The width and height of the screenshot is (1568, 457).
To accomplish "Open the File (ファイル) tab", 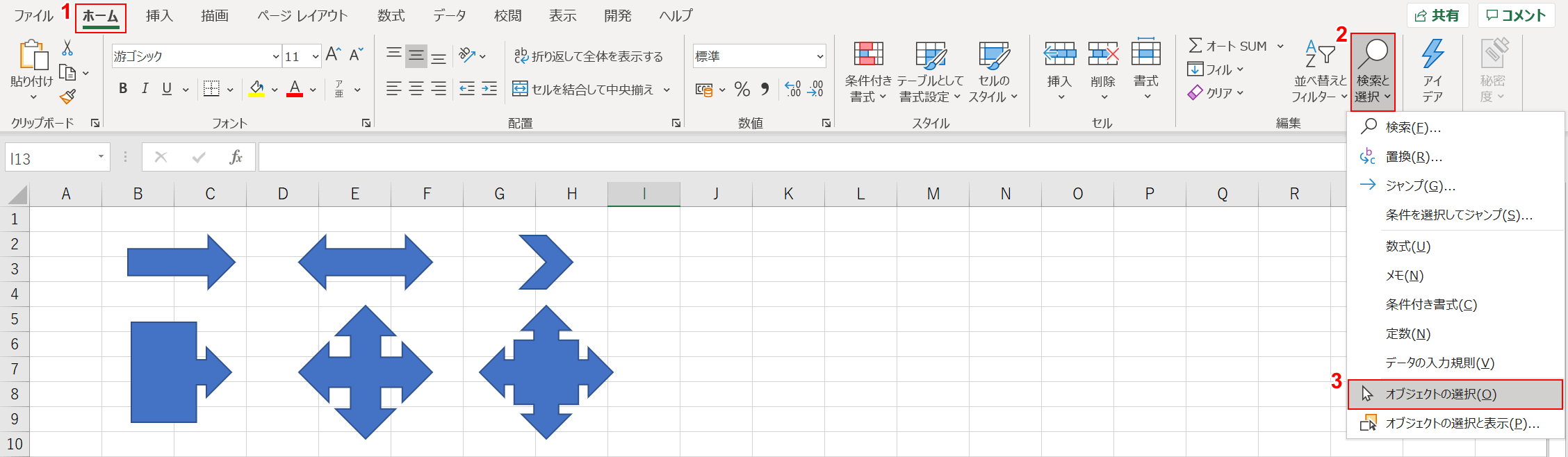I will tap(33, 16).
